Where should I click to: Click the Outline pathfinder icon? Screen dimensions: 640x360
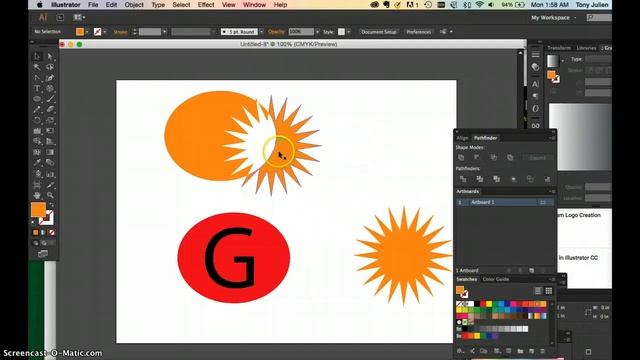point(530,179)
